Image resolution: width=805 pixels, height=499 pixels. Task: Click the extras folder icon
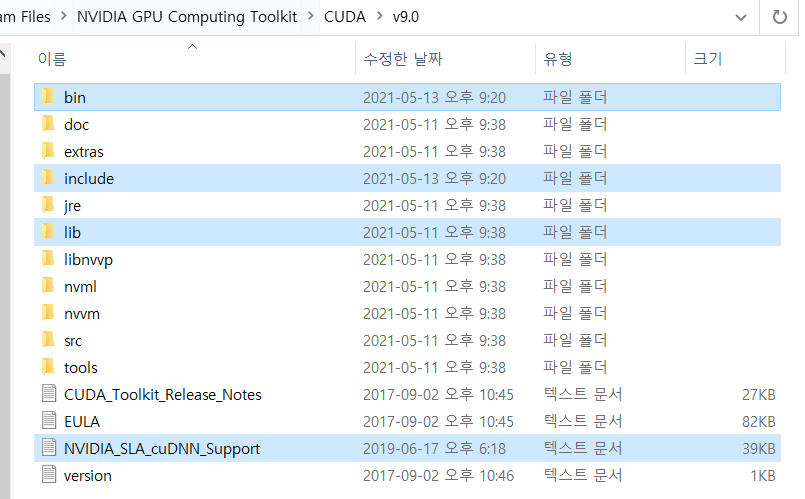click(x=48, y=151)
